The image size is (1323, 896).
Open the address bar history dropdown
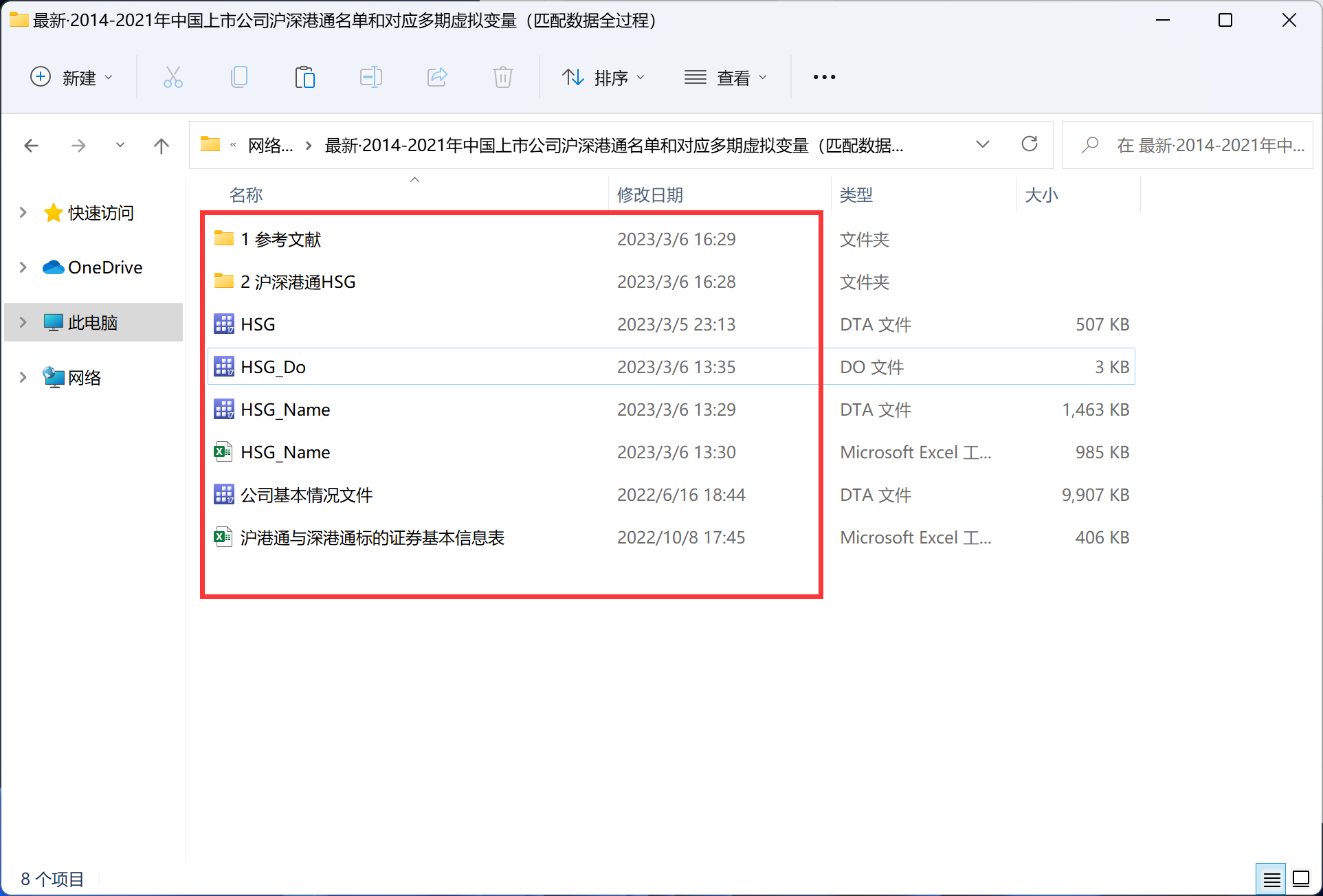coord(982,144)
